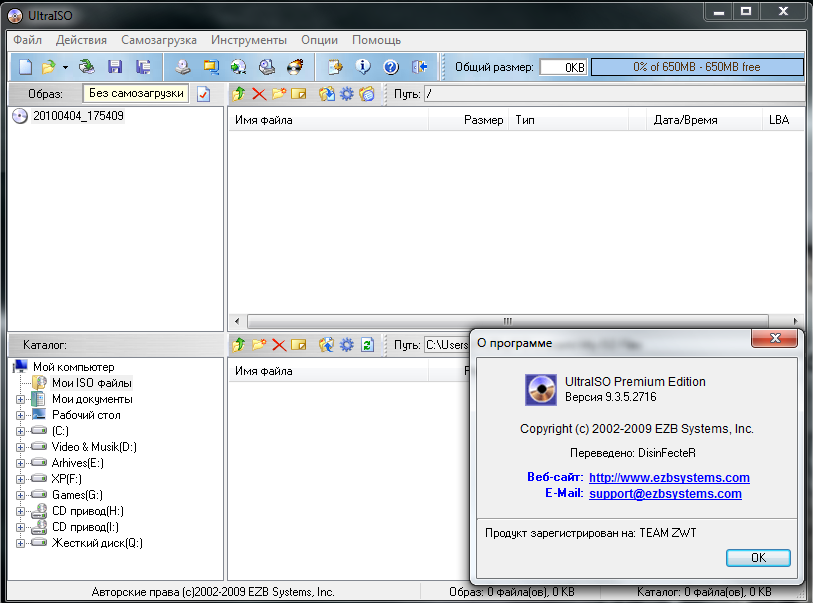Expand the Video & Musik(D:) drive node
Viewport: 813px width, 603px height.
click(x=21, y=447)
